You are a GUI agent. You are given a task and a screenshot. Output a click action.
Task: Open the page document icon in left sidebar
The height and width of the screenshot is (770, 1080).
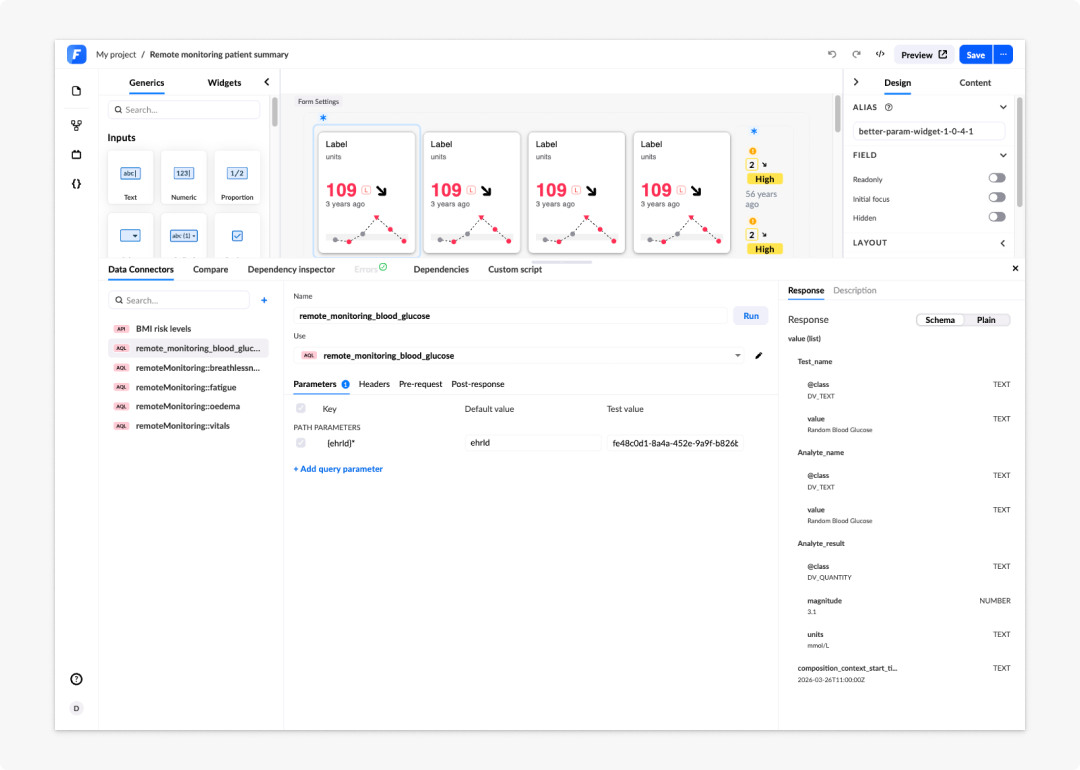point(76,91)
